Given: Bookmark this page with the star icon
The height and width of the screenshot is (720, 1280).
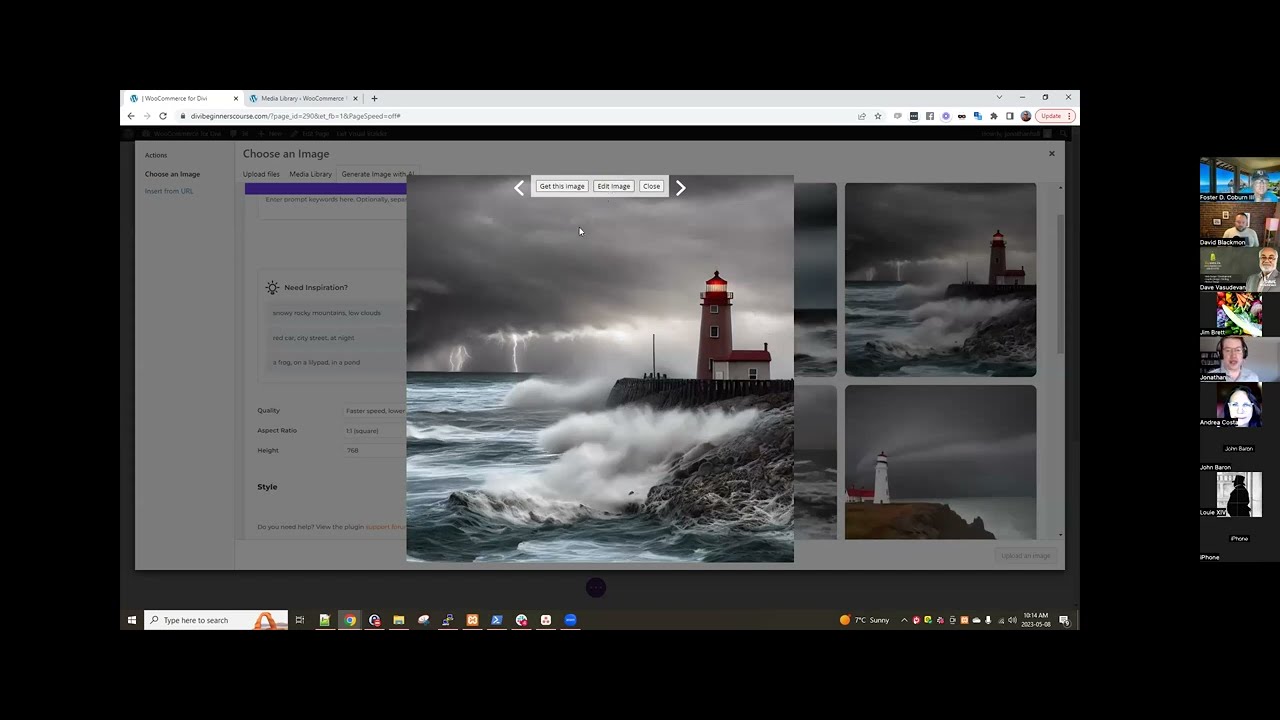Looking at the screenshot, I should pos(878,116).
